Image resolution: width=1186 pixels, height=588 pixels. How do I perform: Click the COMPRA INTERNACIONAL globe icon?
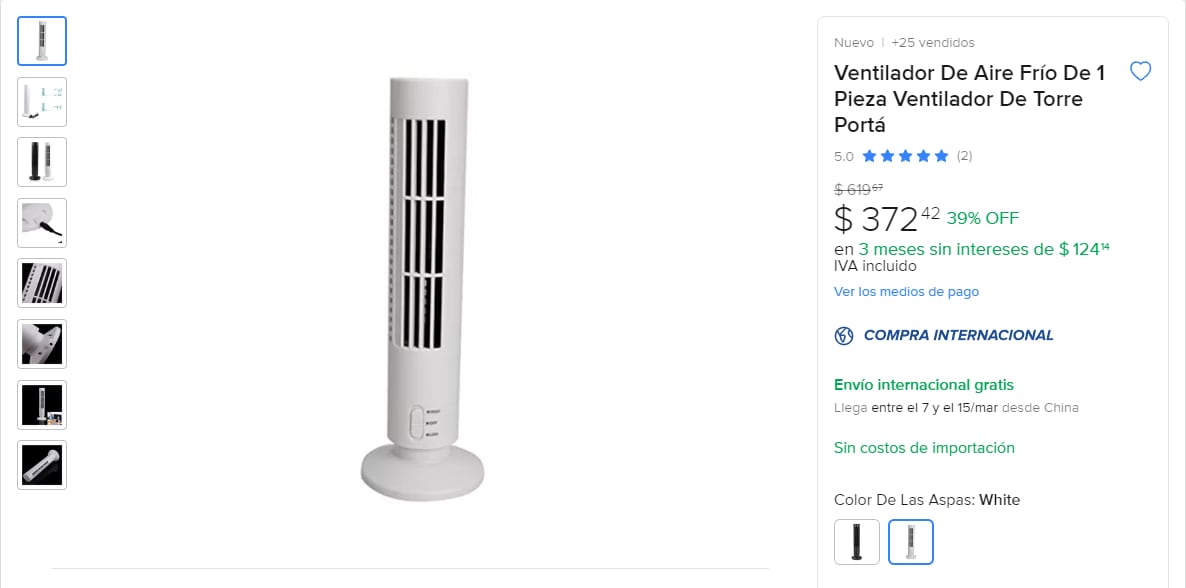(844, 335)
